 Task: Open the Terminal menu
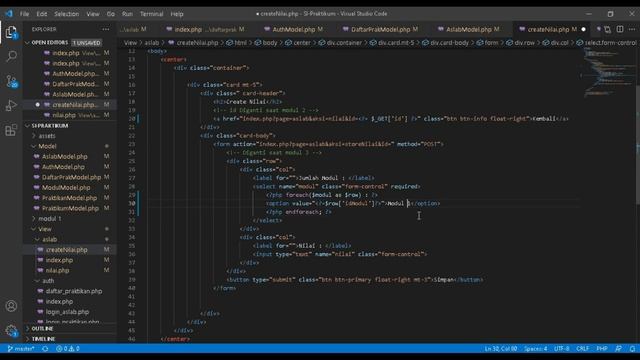pyautogui.click(x=151, y=14)
